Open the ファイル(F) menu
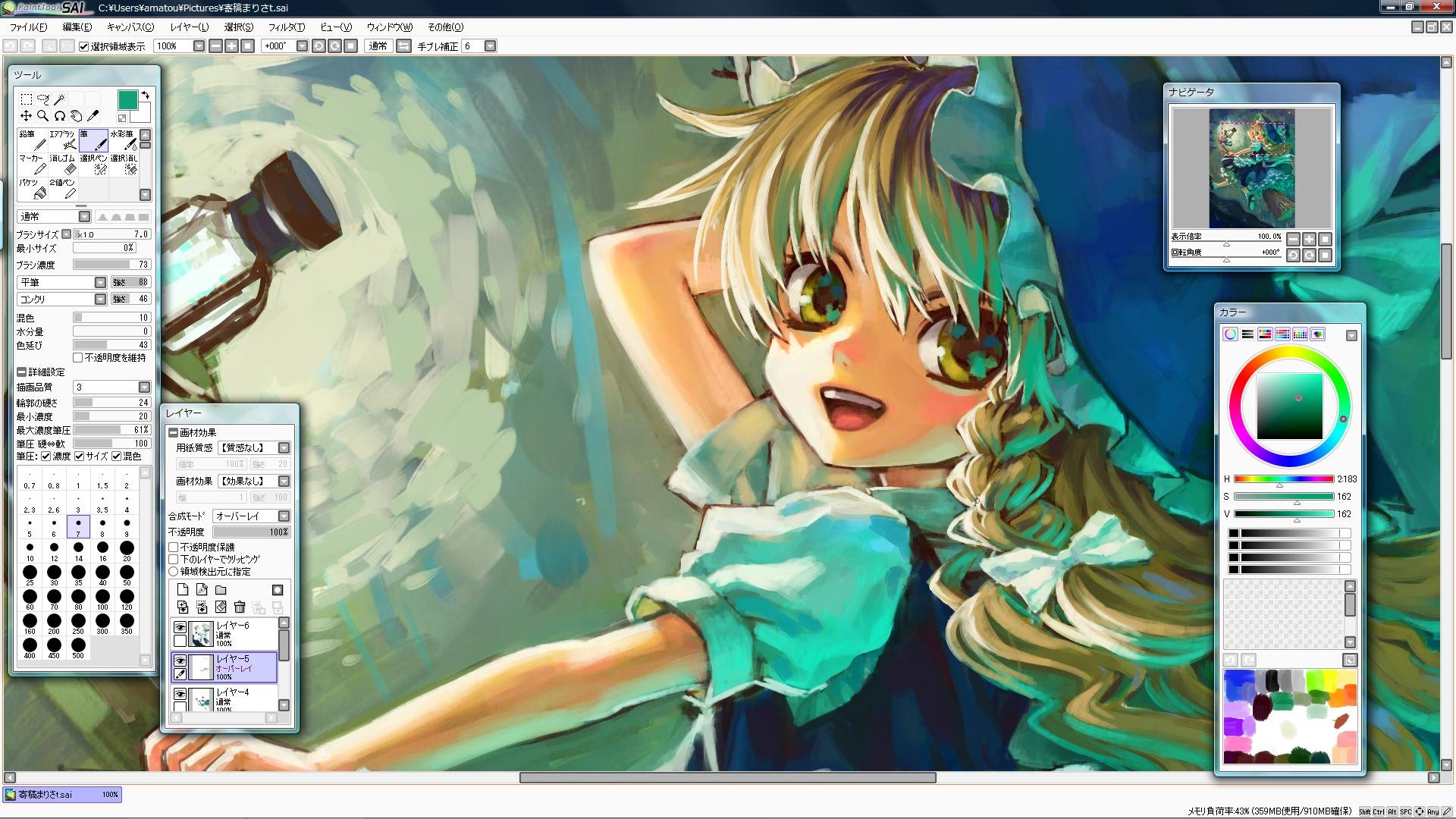This screenshot has width=1456, height=819. (28, 27)
